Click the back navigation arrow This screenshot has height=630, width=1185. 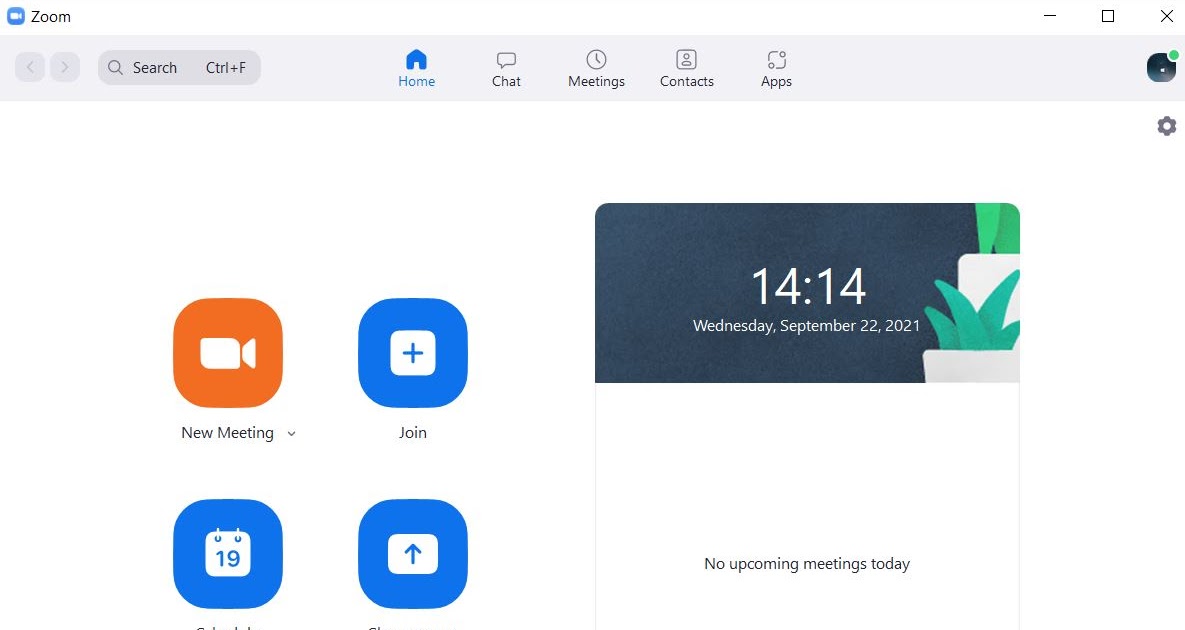tap(29, 67)
